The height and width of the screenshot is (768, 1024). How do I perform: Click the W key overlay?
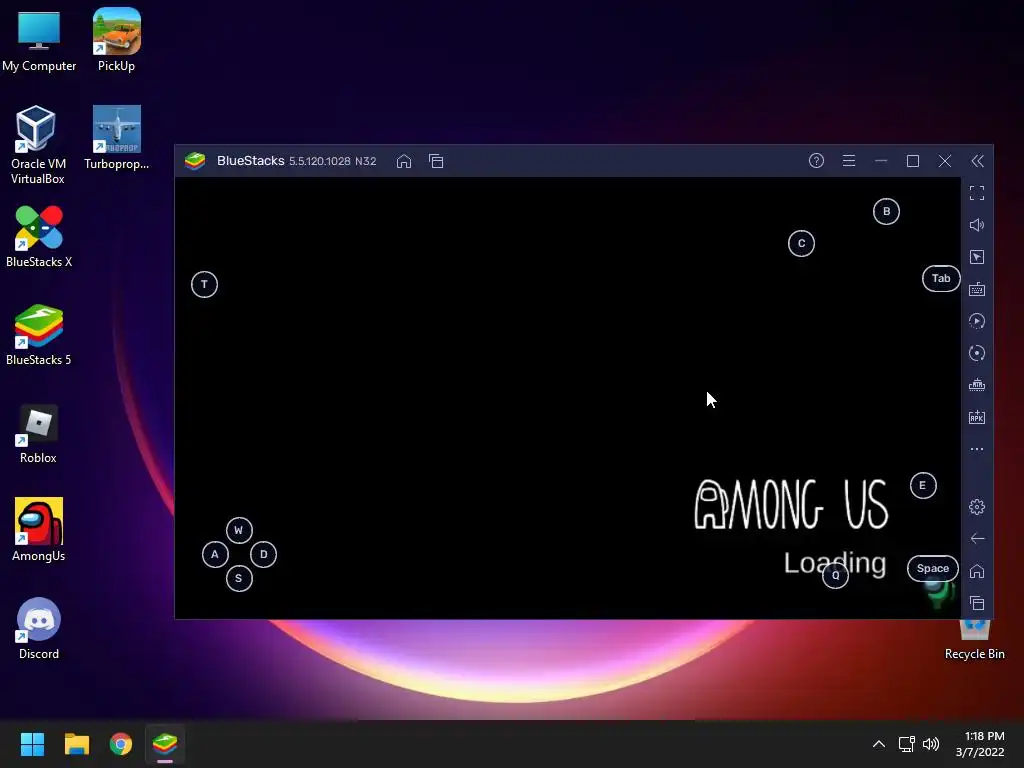[239, 530]
